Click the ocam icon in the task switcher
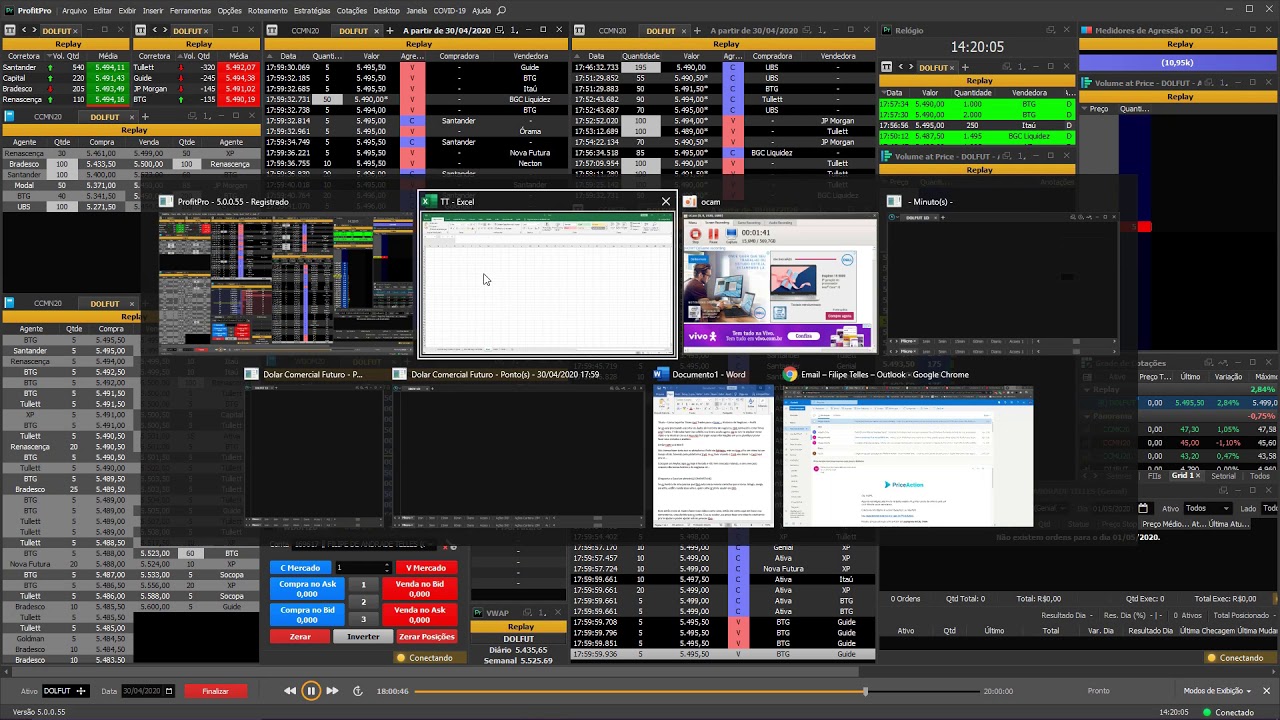Screen dimensions: 1280x720 (691, 202)
